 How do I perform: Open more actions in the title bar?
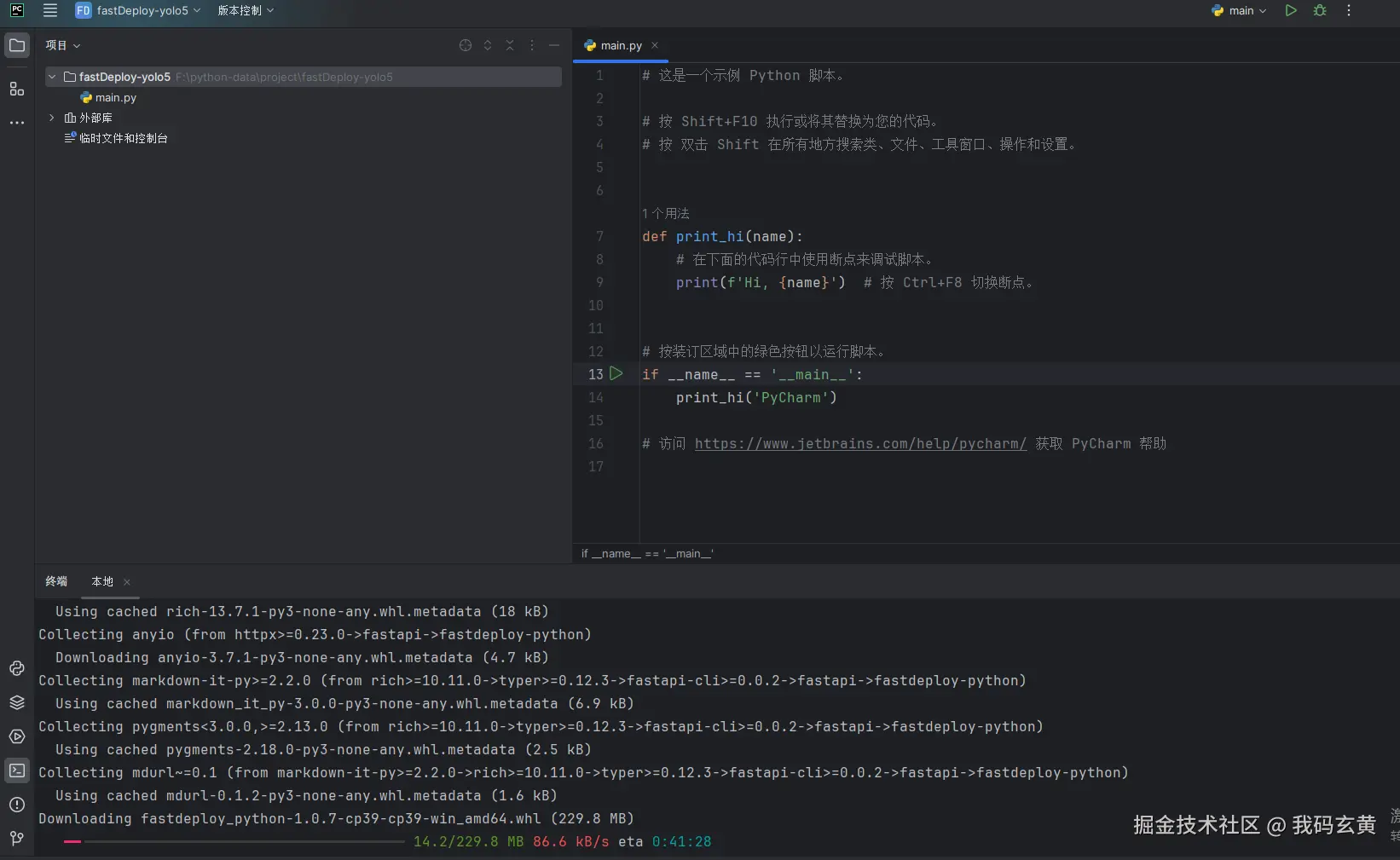(x=1349, y=11)
